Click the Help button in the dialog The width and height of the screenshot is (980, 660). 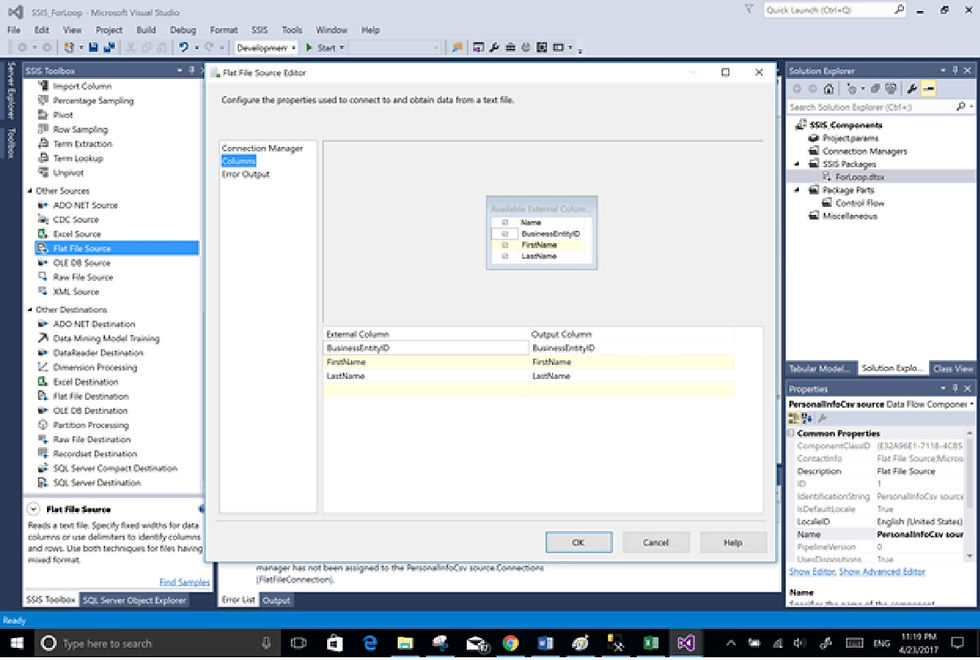pyautogui.click(x=733, y=542)
